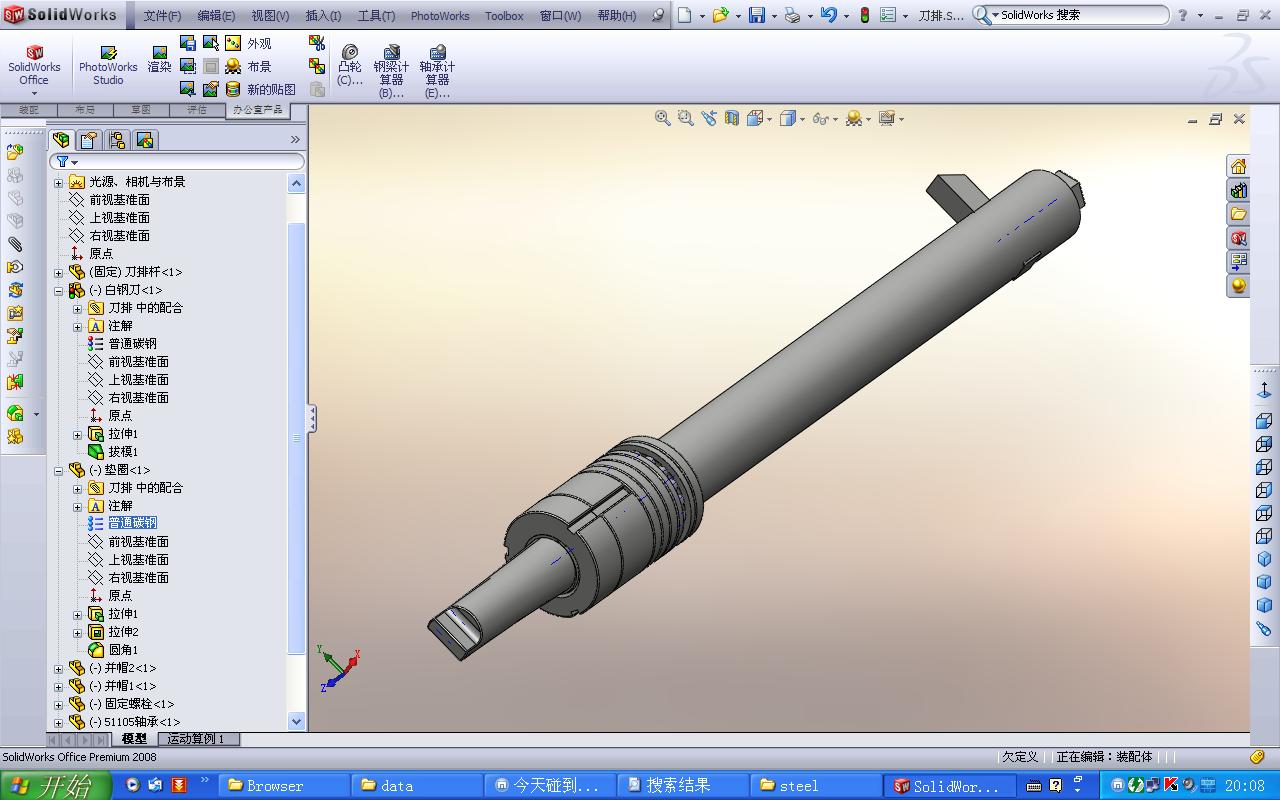The width and height of the screenshot is (1280, 800).
Task: Open the 编辑(E) menu
Action: coord(216,16)
